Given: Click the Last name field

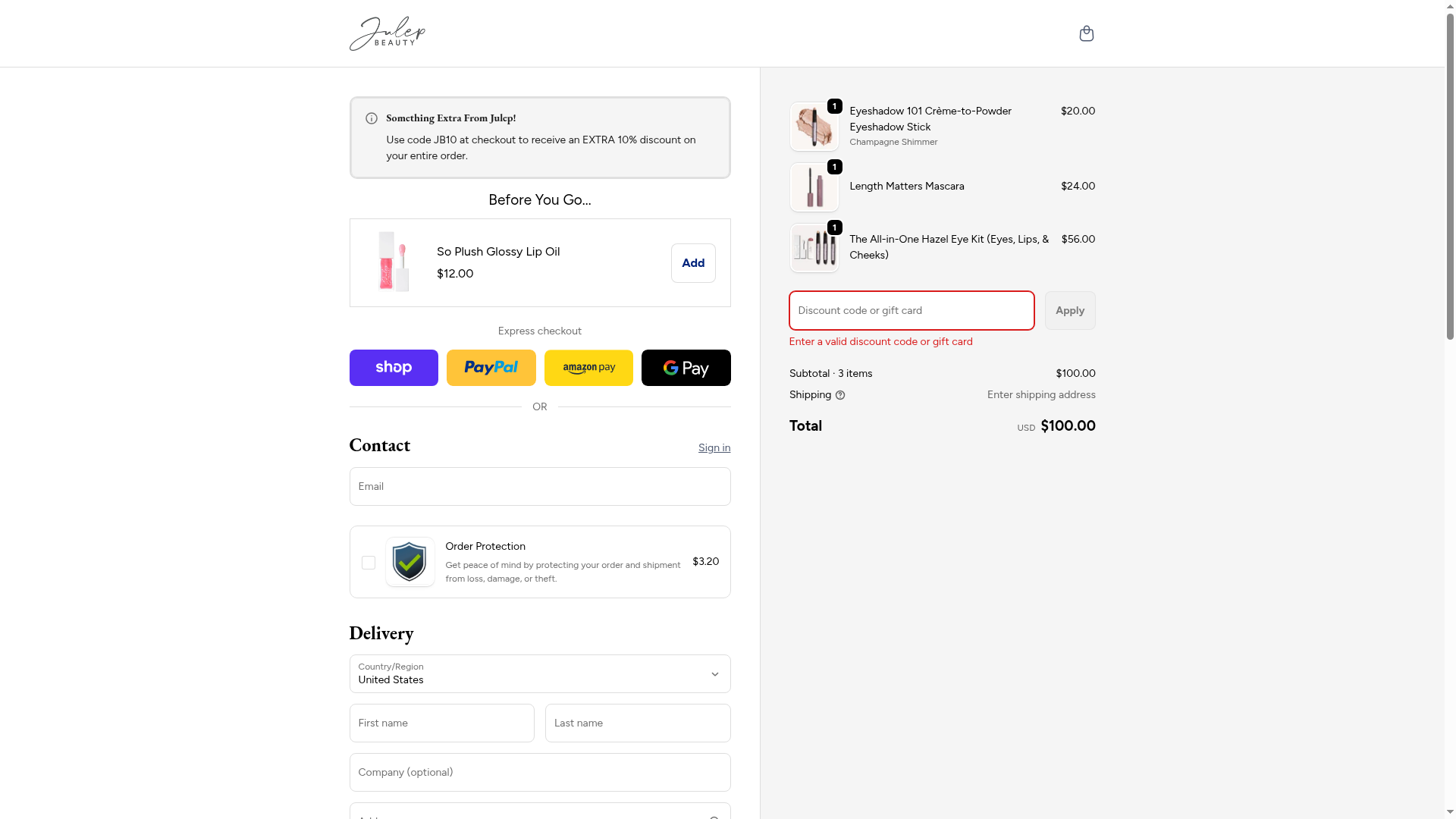Looking at the screenshot, I should [637, 723].
